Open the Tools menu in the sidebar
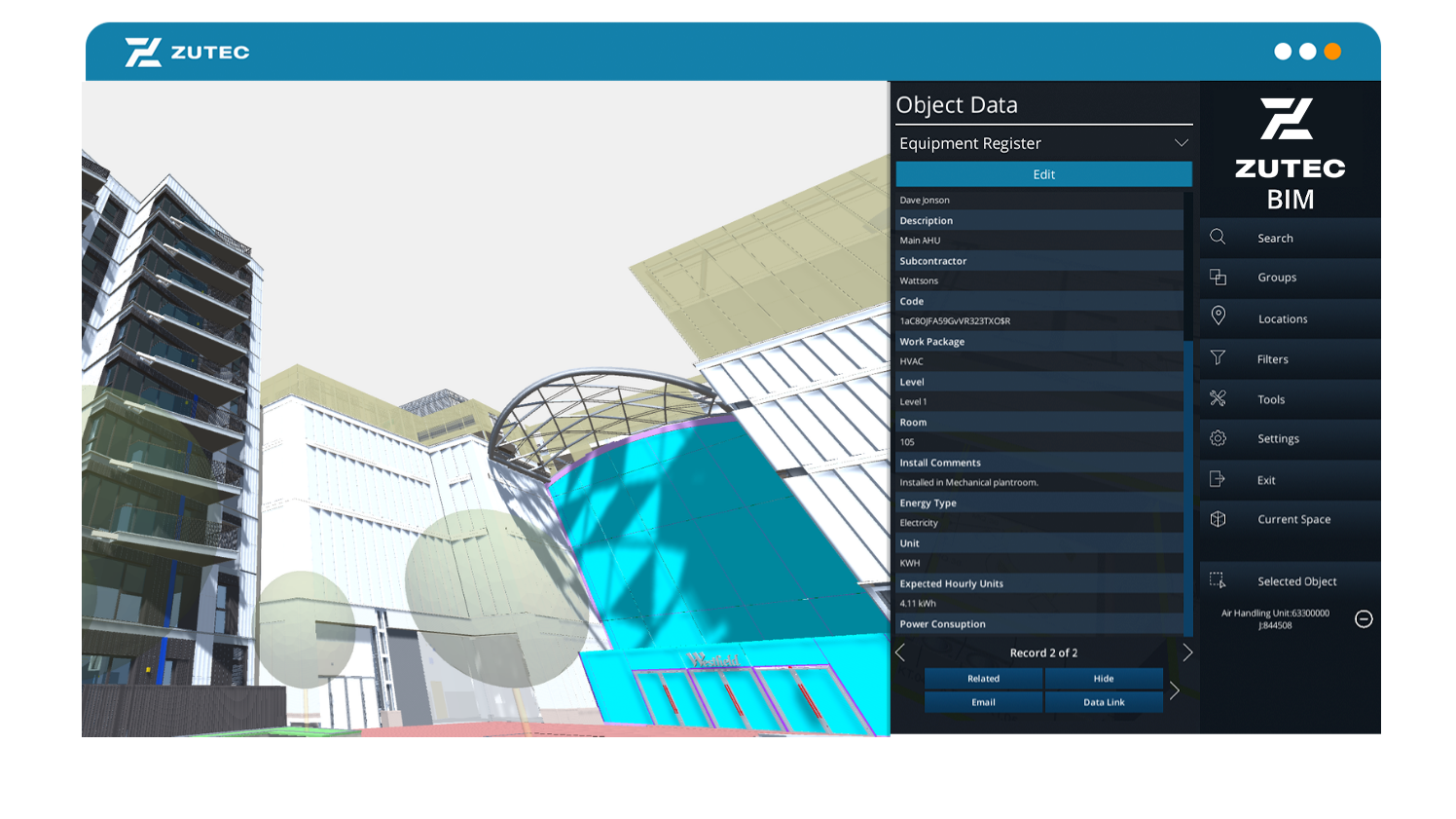 click(x=1270, y=399)
